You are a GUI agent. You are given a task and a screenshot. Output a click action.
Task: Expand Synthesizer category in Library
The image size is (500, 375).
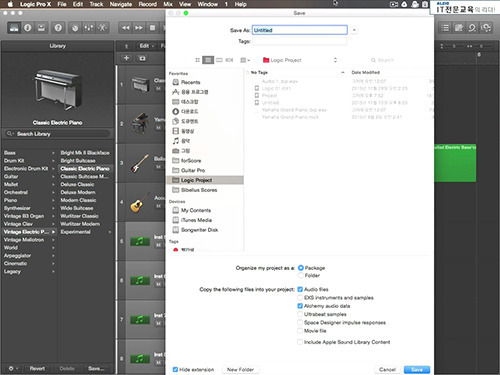tap(53, 208)
